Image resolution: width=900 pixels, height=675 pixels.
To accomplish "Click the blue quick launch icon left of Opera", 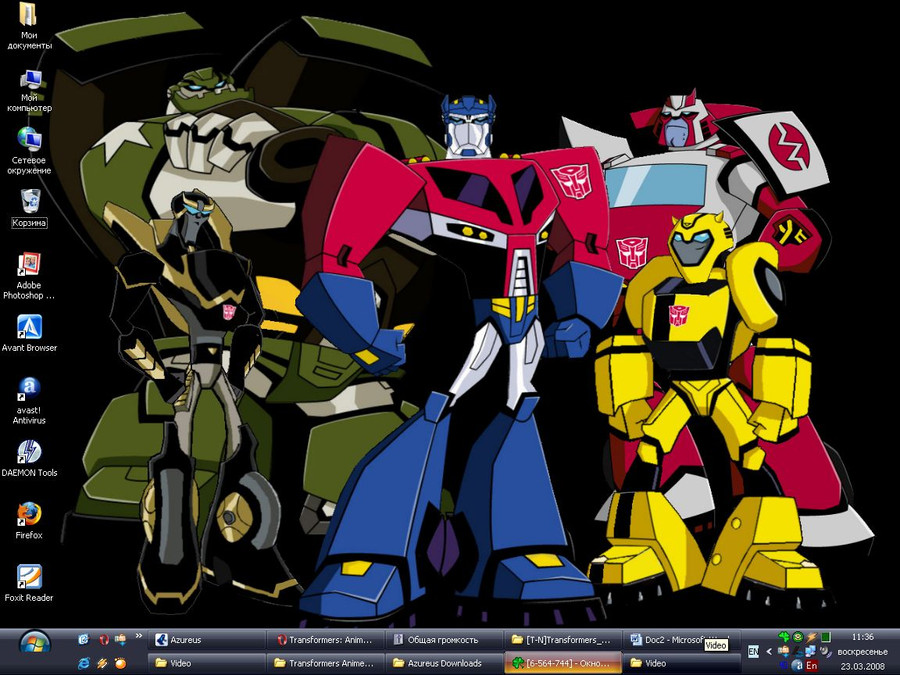I will click(84, 639).
